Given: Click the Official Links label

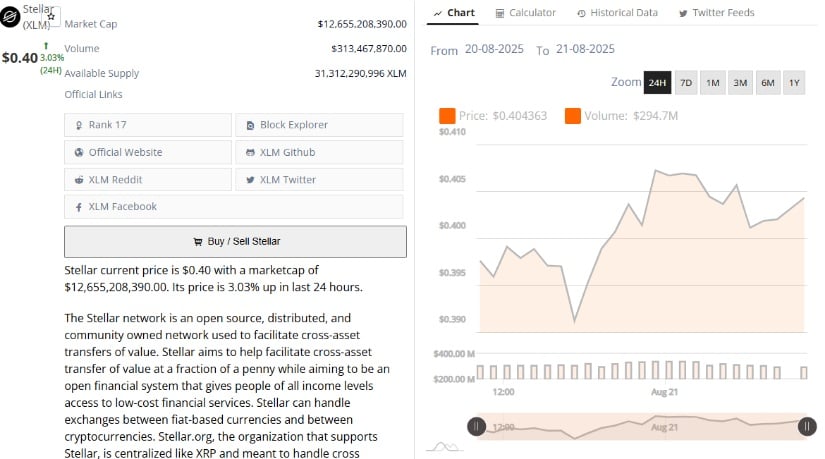Looking at the screenshot, I should (x=93, y=94).
